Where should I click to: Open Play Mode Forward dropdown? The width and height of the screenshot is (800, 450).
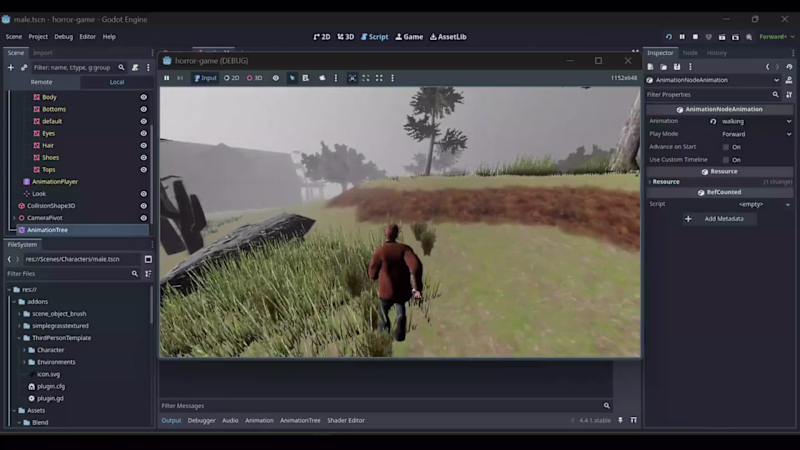[757, 134]
